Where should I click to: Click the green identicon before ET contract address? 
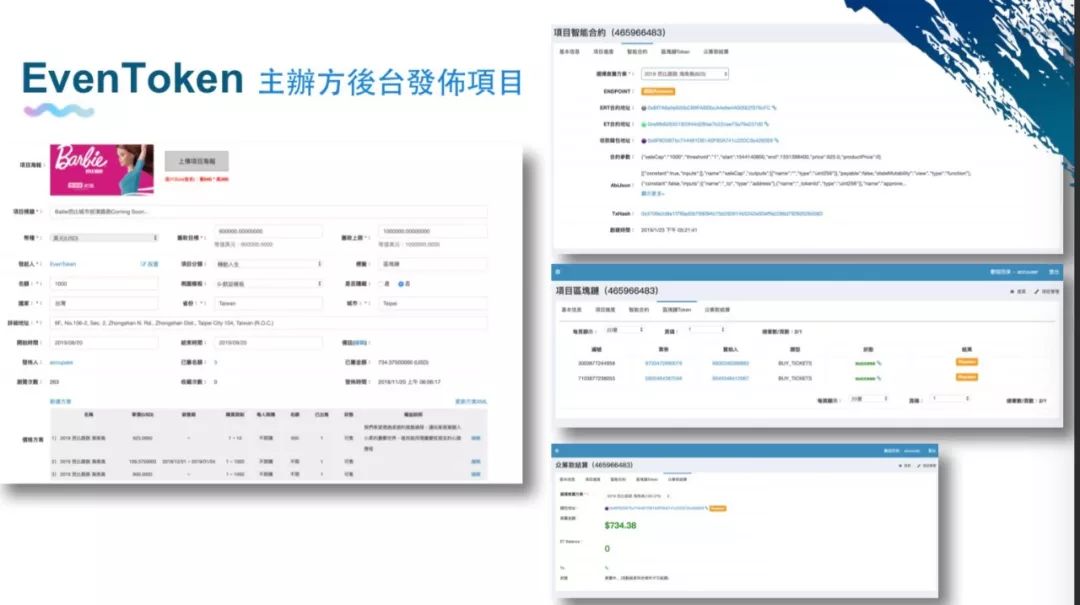[x=644, y=125]
